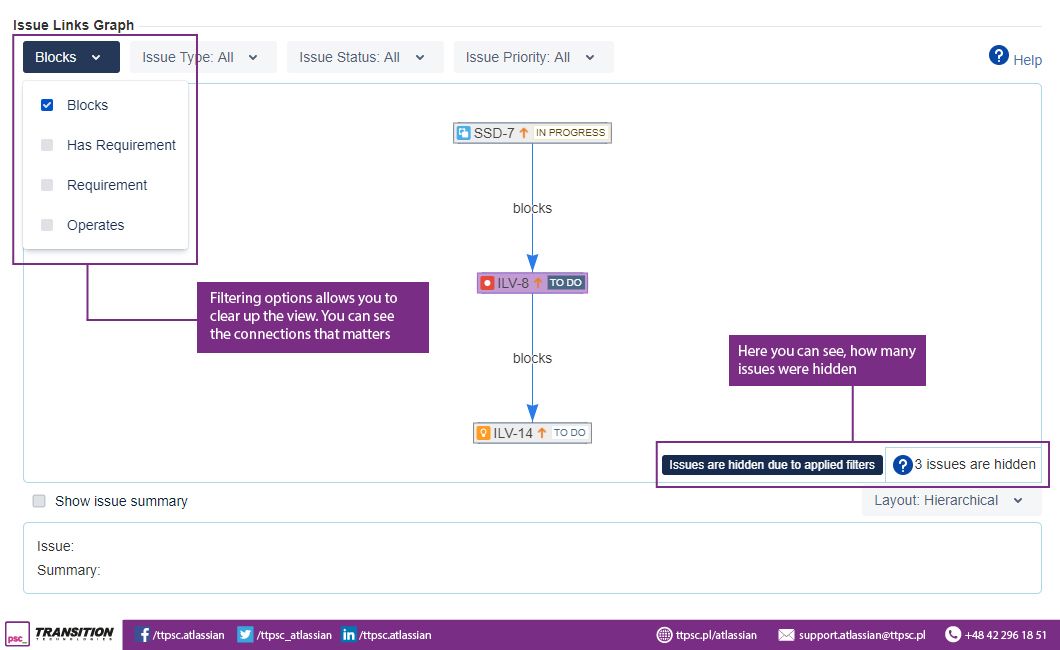
Task: Click the 3 issues are hidden text
Action: [975, 464]
